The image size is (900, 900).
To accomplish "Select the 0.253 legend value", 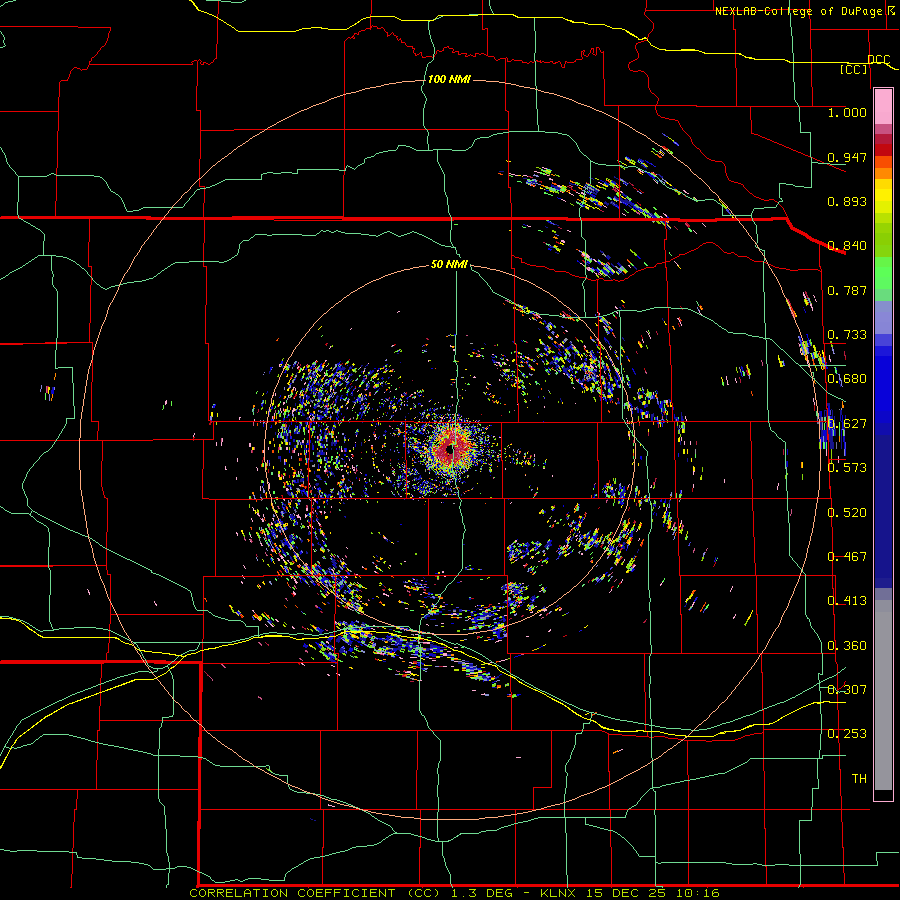I will [x=847, y=734].
